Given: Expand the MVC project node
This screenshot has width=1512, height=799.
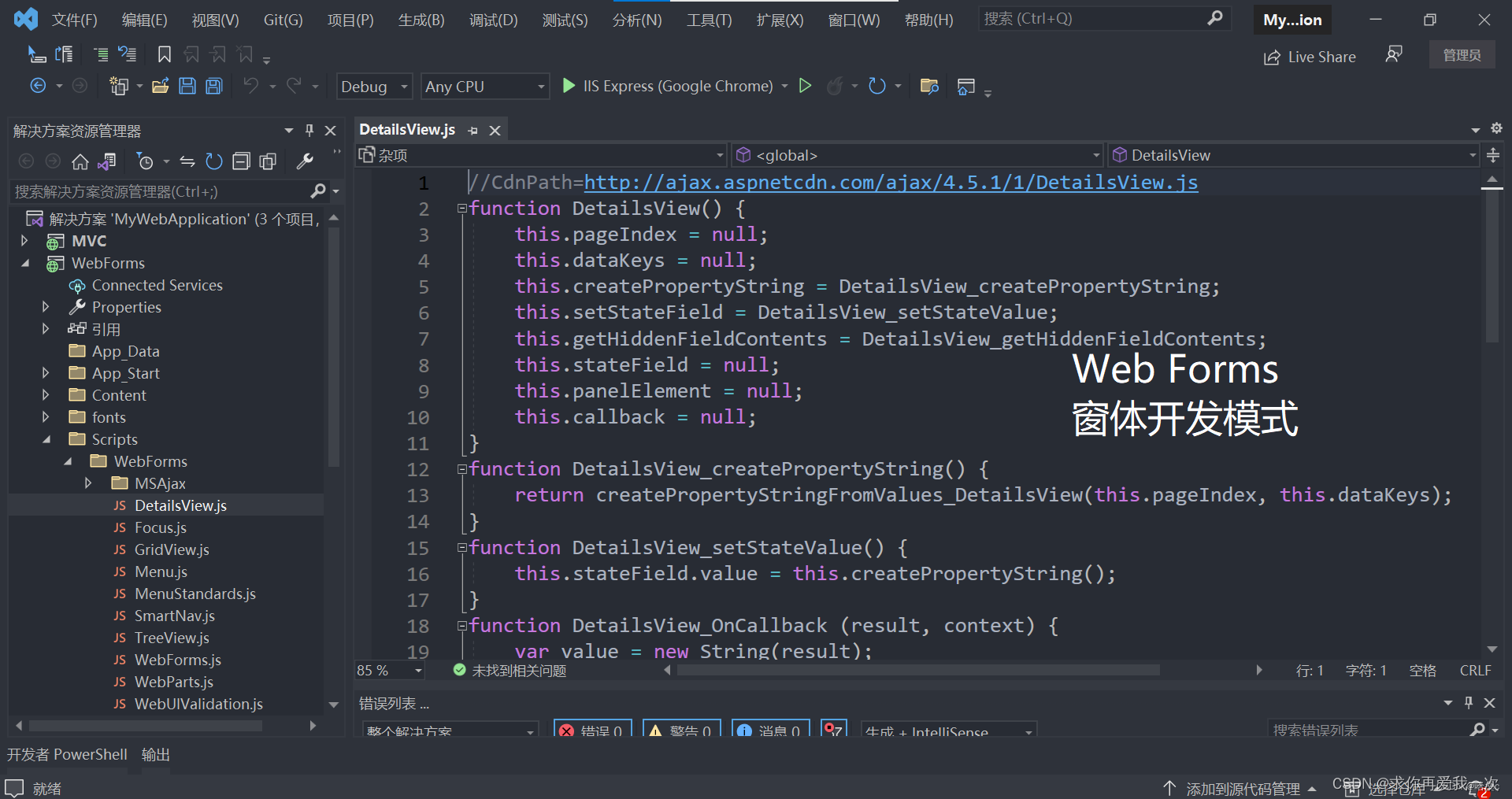Looking at the screenshot, I should point(24,241).
